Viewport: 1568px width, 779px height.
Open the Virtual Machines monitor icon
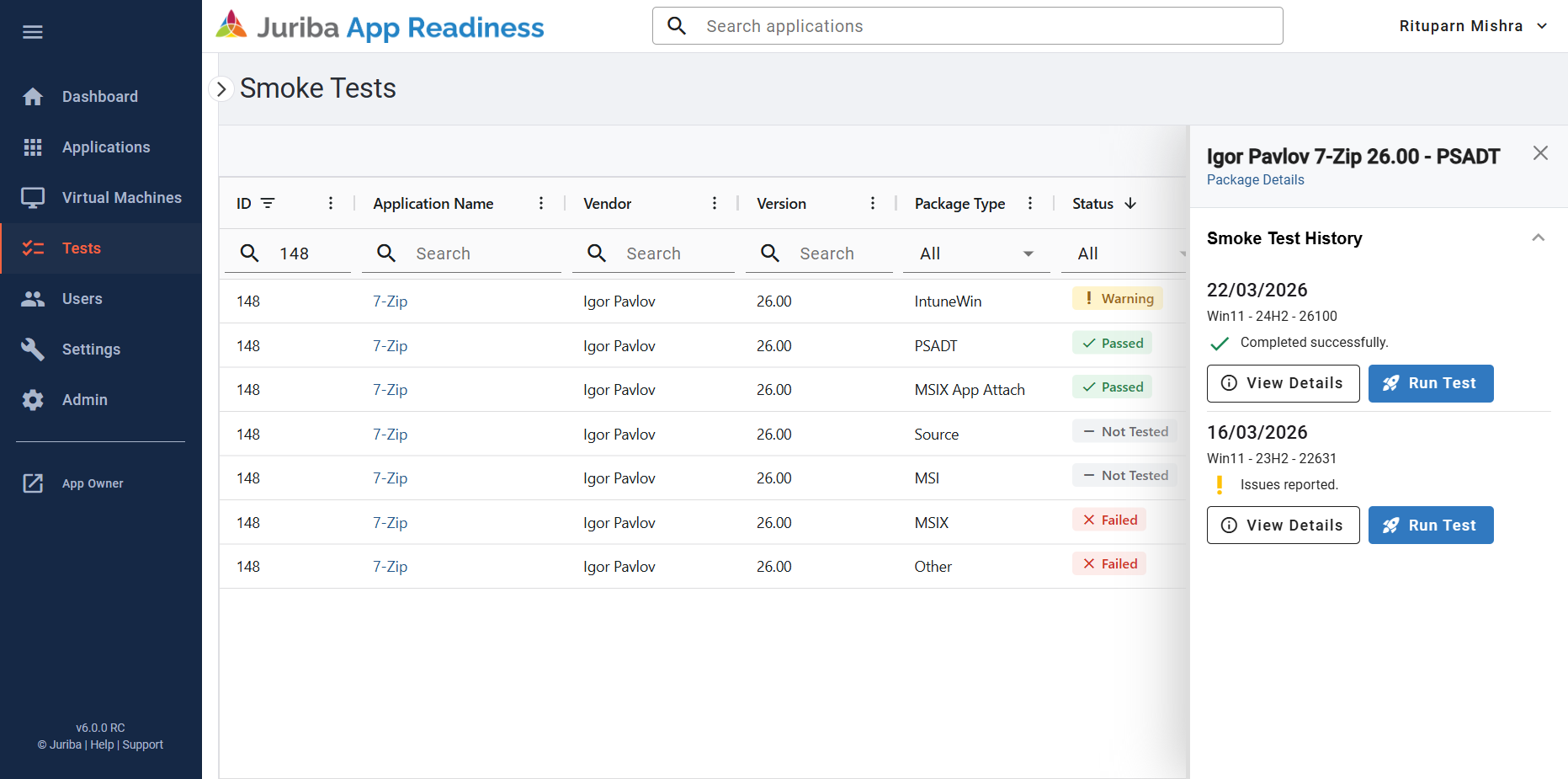pyautogui.click(x=33, y=198)
